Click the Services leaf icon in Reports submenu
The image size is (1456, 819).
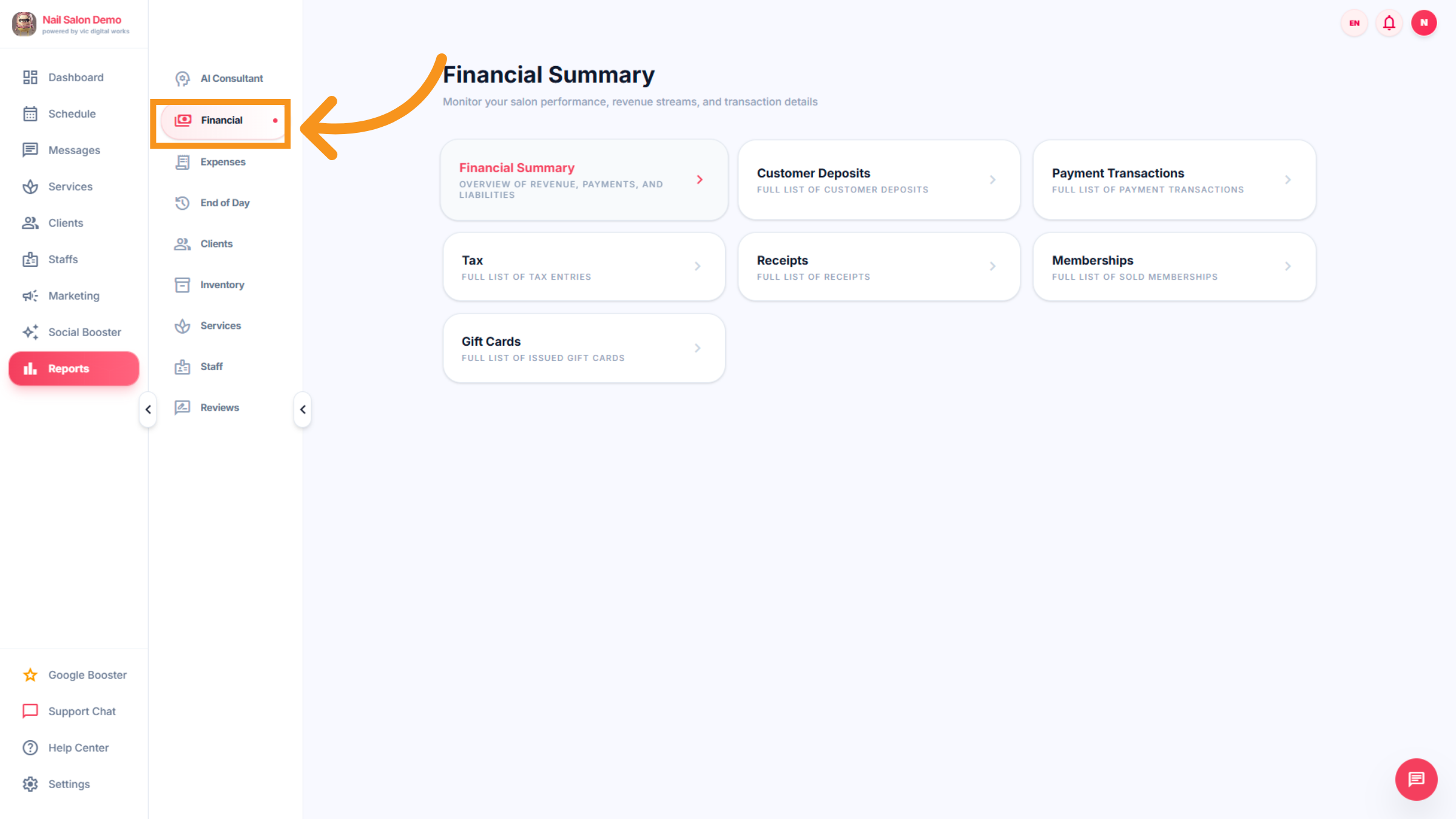coord(182,326)
